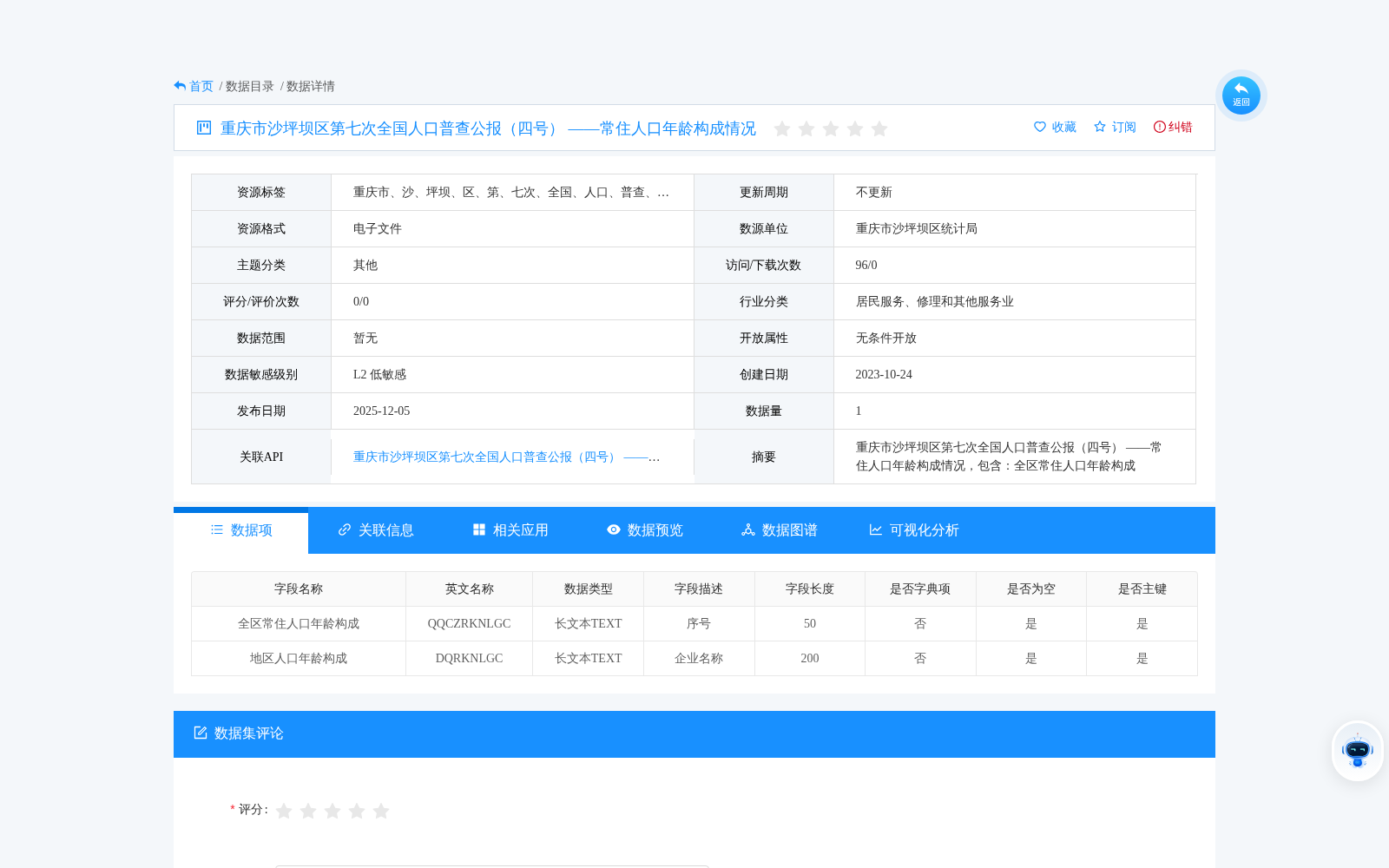
Task: Click the warning icon for 纠错
Action: tap(1159, 127)
